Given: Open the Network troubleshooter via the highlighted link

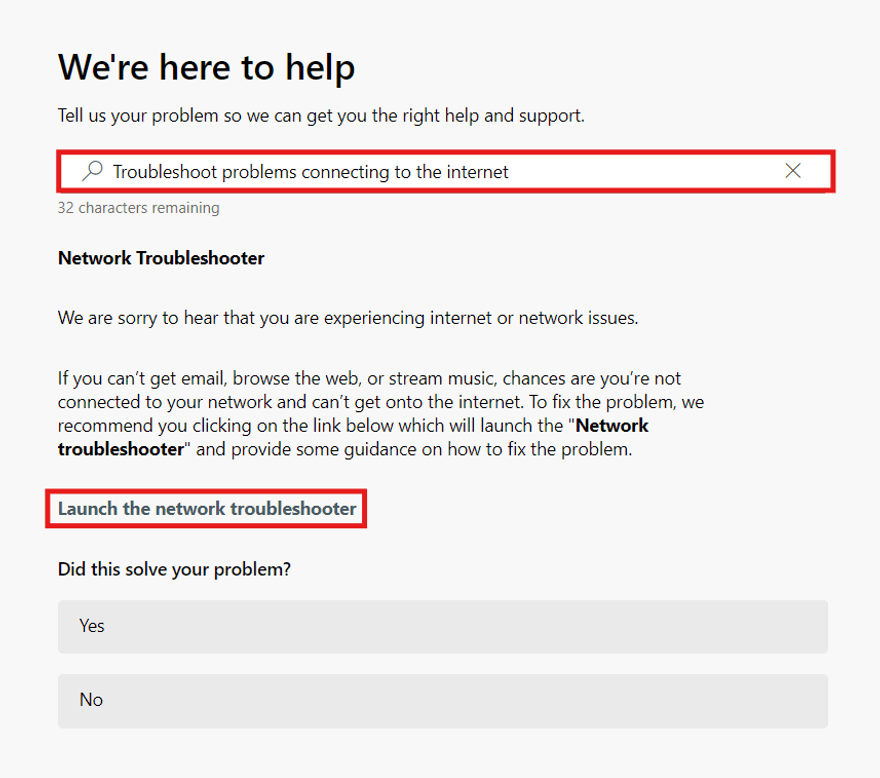Looking at the screenshot, I should coord(206,508).
